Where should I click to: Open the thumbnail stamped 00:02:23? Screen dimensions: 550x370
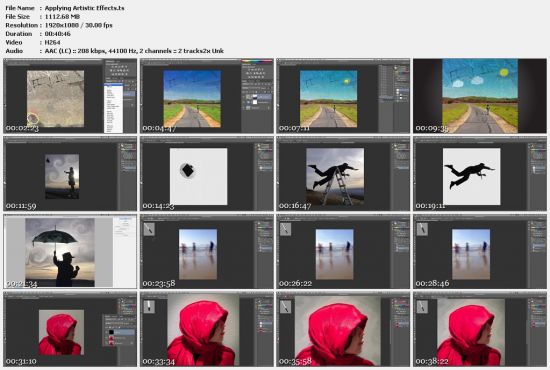point(70,96)
